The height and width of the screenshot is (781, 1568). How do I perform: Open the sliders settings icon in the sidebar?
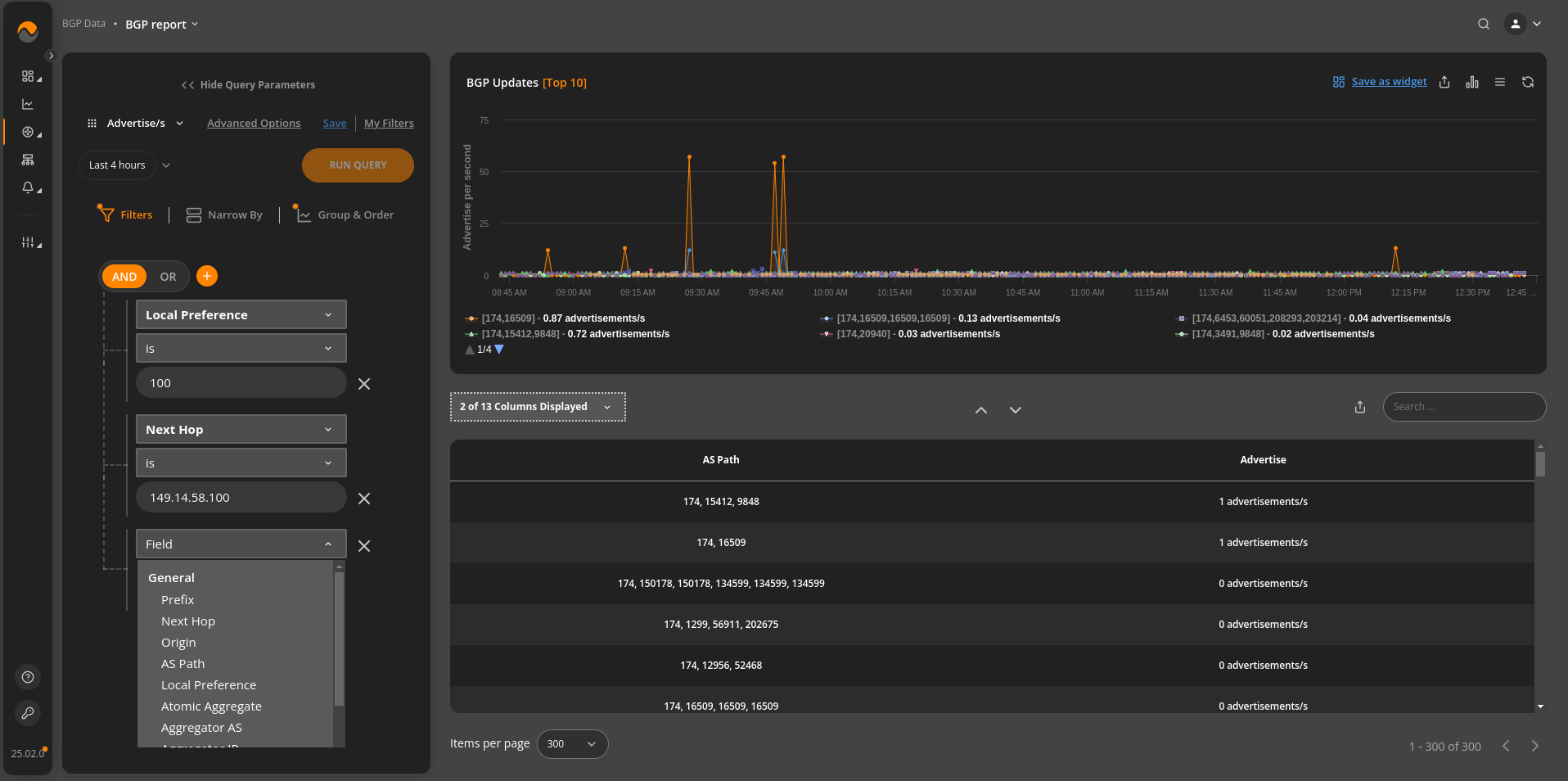(x=28, y=242)
